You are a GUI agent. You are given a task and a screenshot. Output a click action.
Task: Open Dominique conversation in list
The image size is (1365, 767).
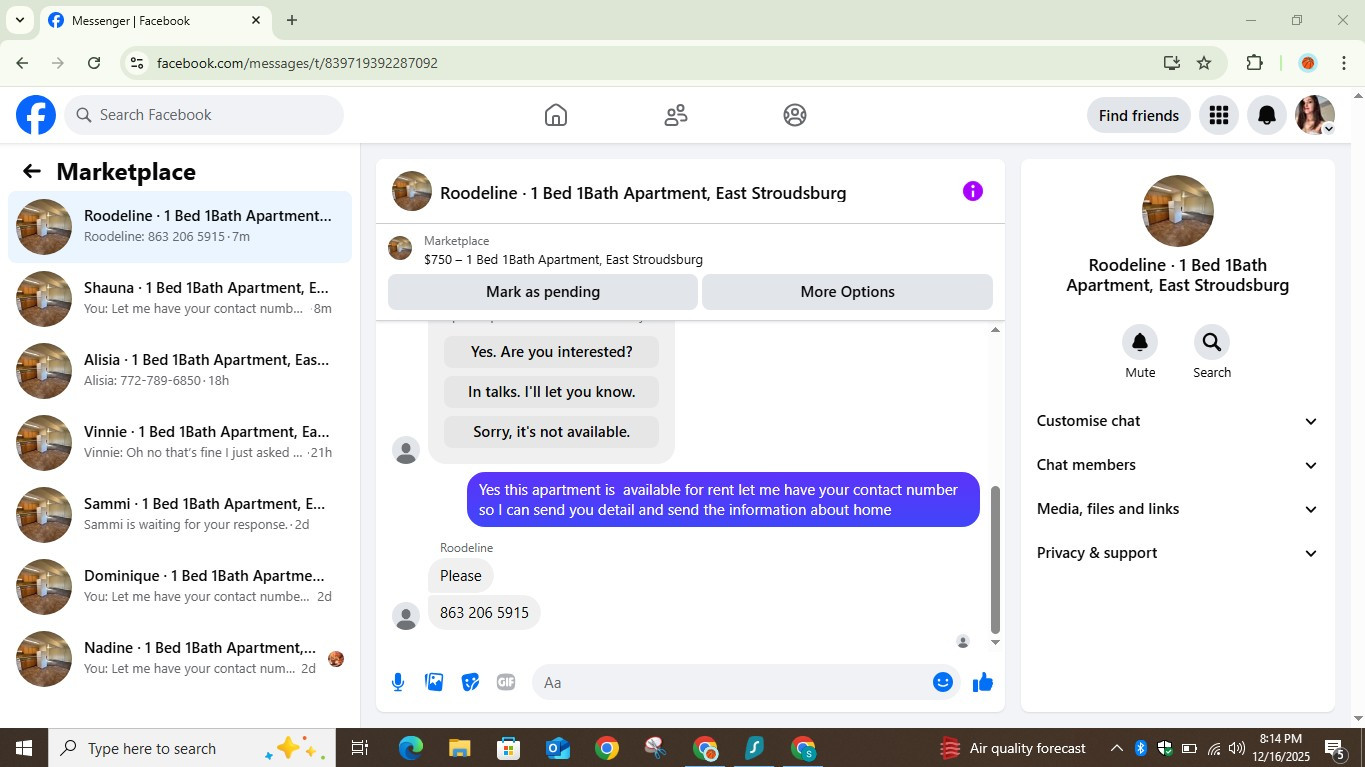[x=180, y=586]
